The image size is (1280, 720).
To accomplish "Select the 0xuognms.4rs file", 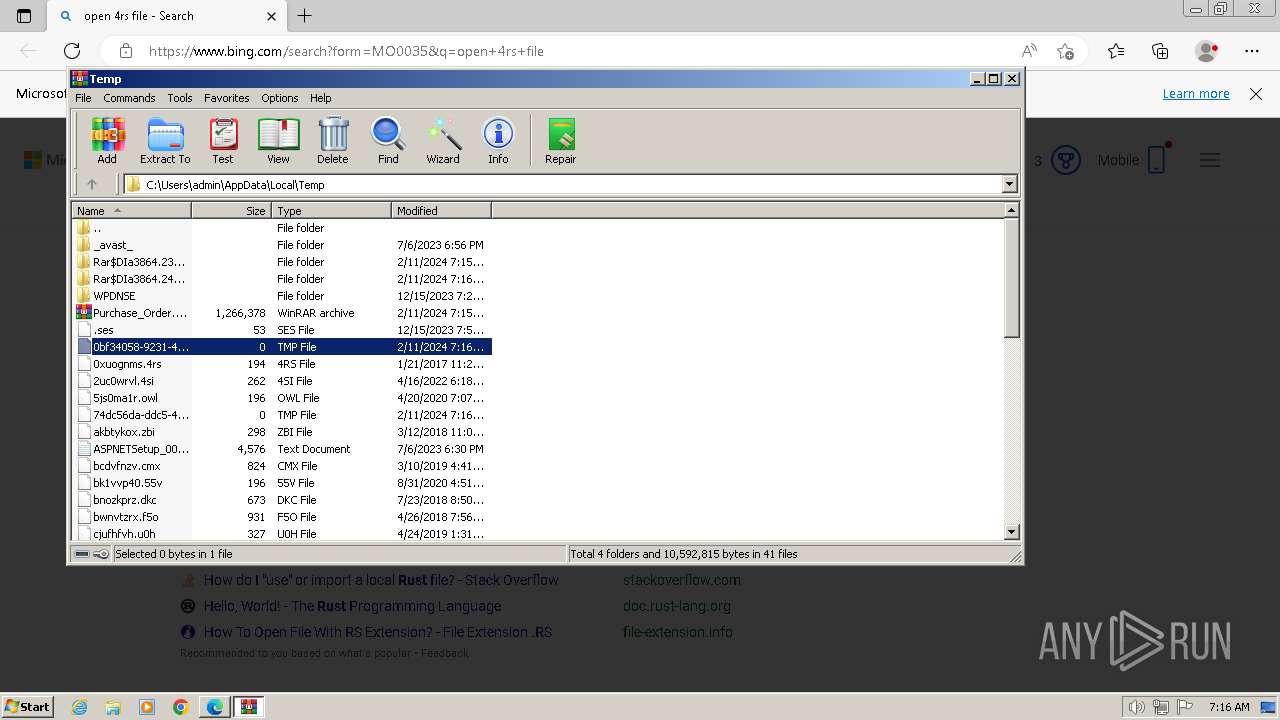I will point(282,364).
